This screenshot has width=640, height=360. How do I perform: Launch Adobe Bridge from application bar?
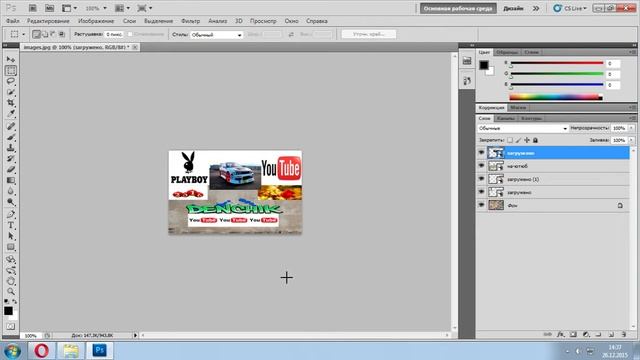point(33,8)
